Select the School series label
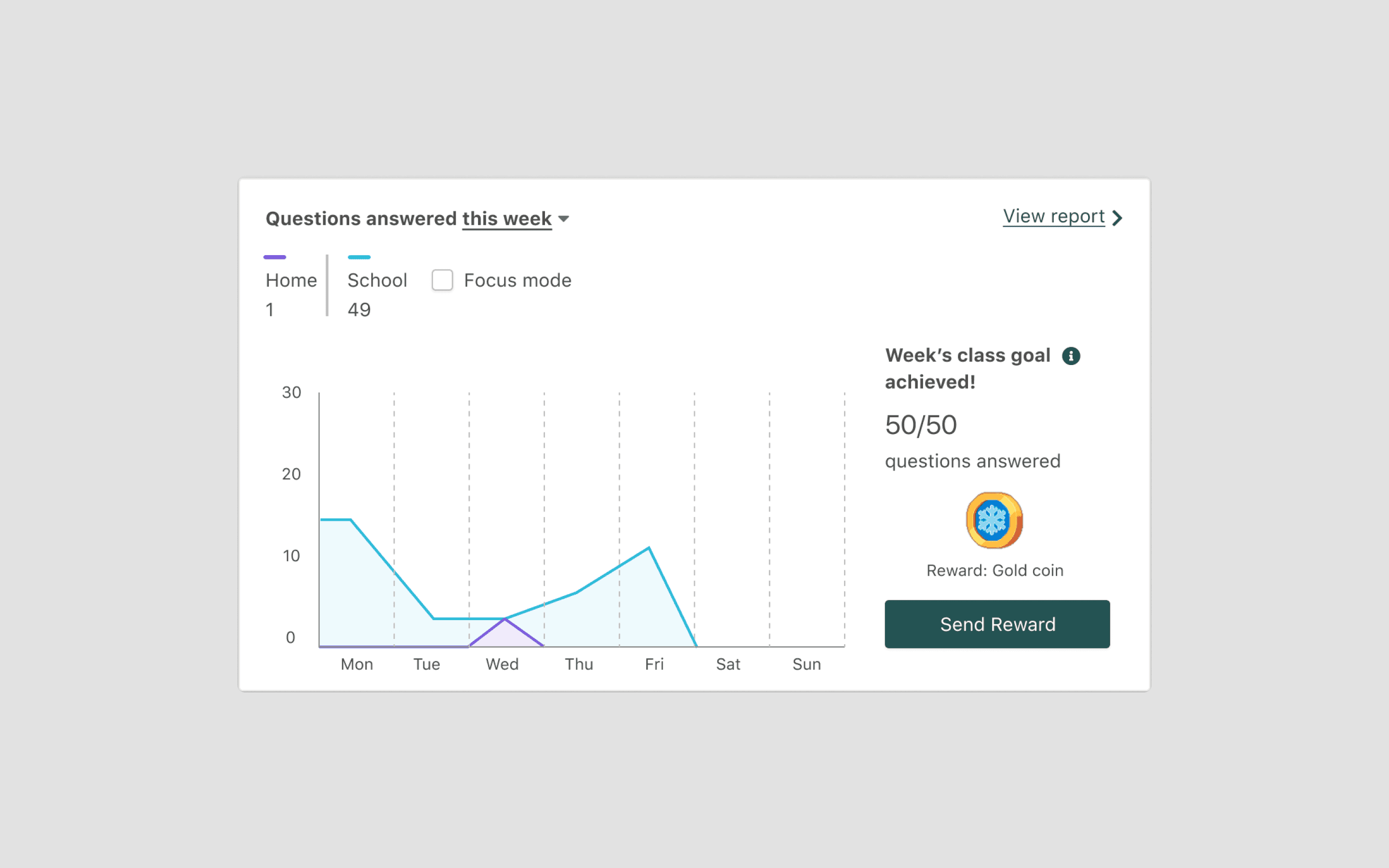1389x868 pixels. 377,280
